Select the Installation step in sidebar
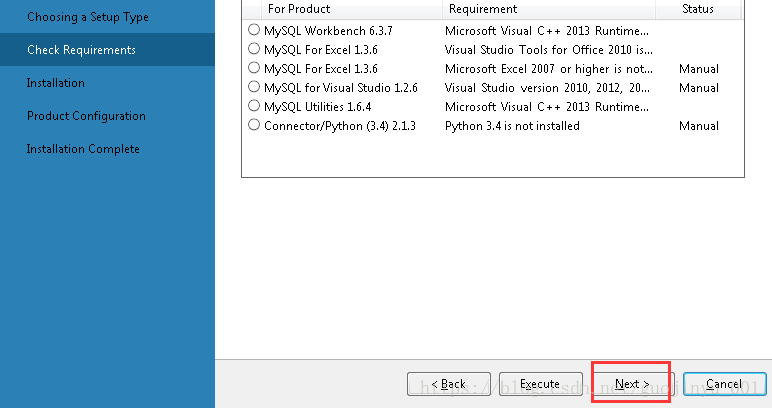This screenshot has width=772, height=408. [56, 83]
